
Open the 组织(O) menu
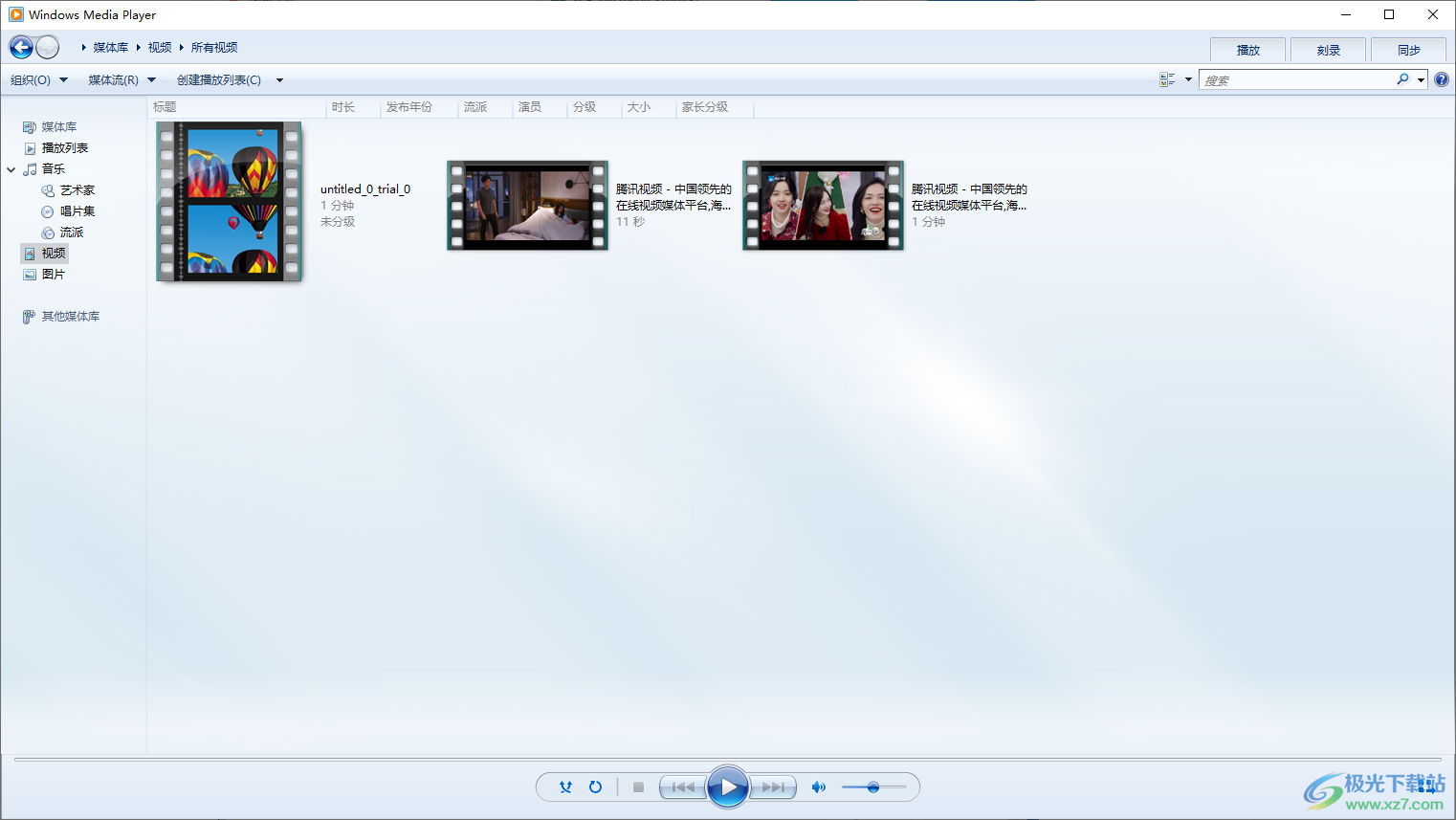38,79
